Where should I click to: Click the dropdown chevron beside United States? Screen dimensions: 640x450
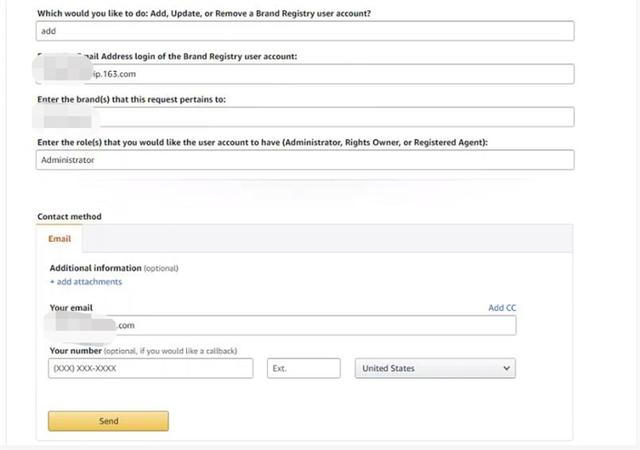point(507,368)
